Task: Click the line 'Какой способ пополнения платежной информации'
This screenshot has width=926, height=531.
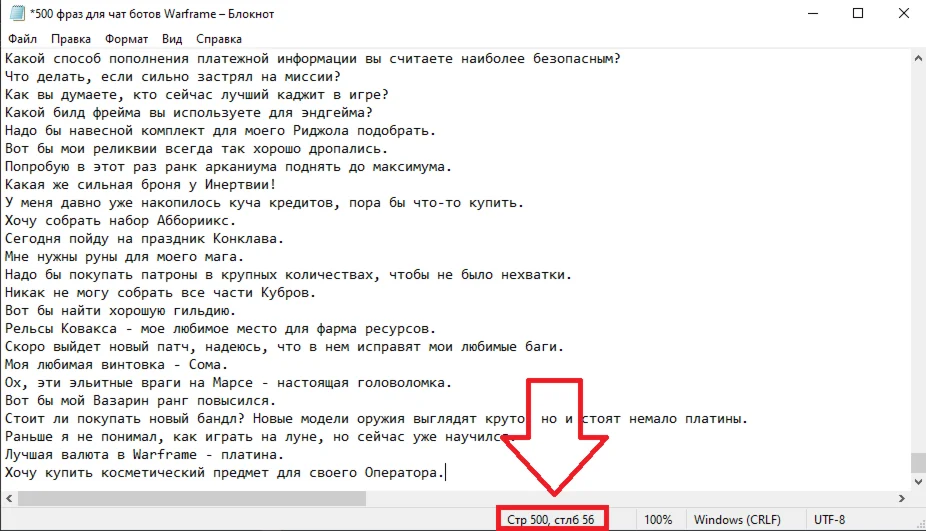Action: tap(313, 58)
